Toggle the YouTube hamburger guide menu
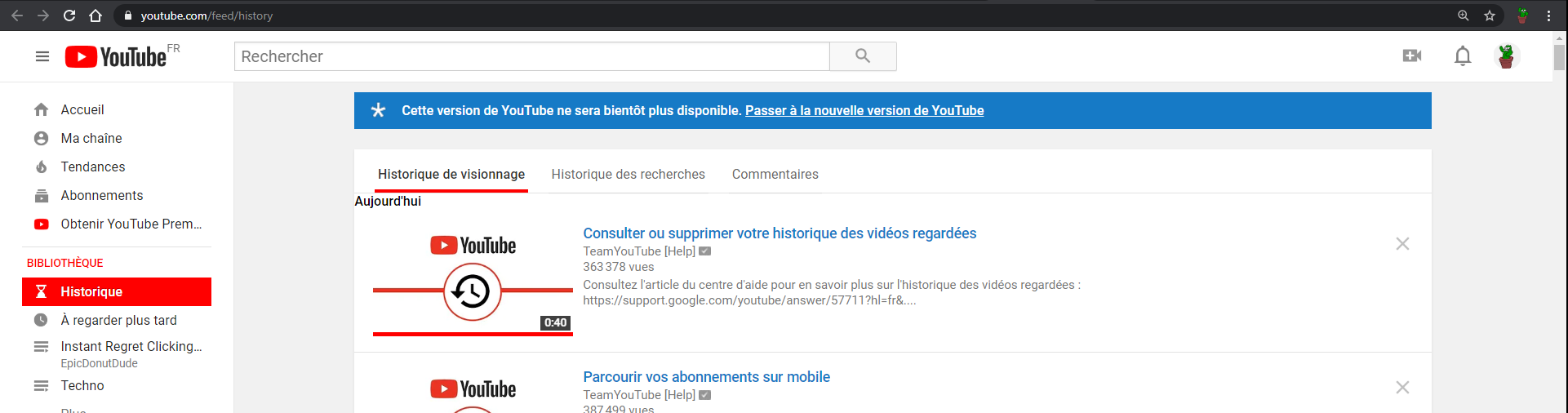 coord(42,56)
